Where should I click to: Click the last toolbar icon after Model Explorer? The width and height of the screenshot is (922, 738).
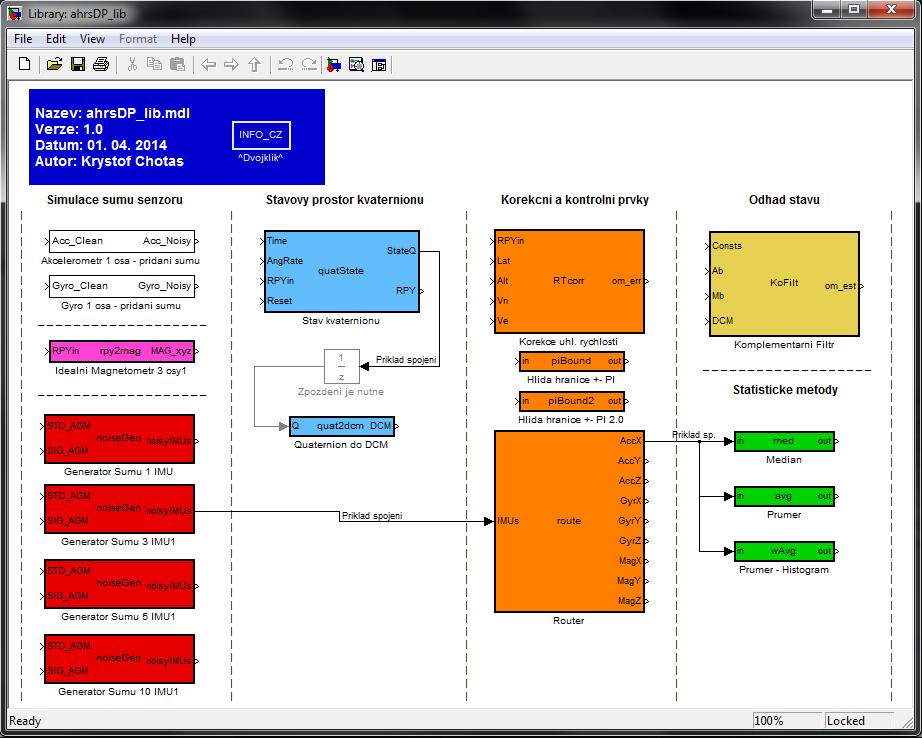coord(379,64)
